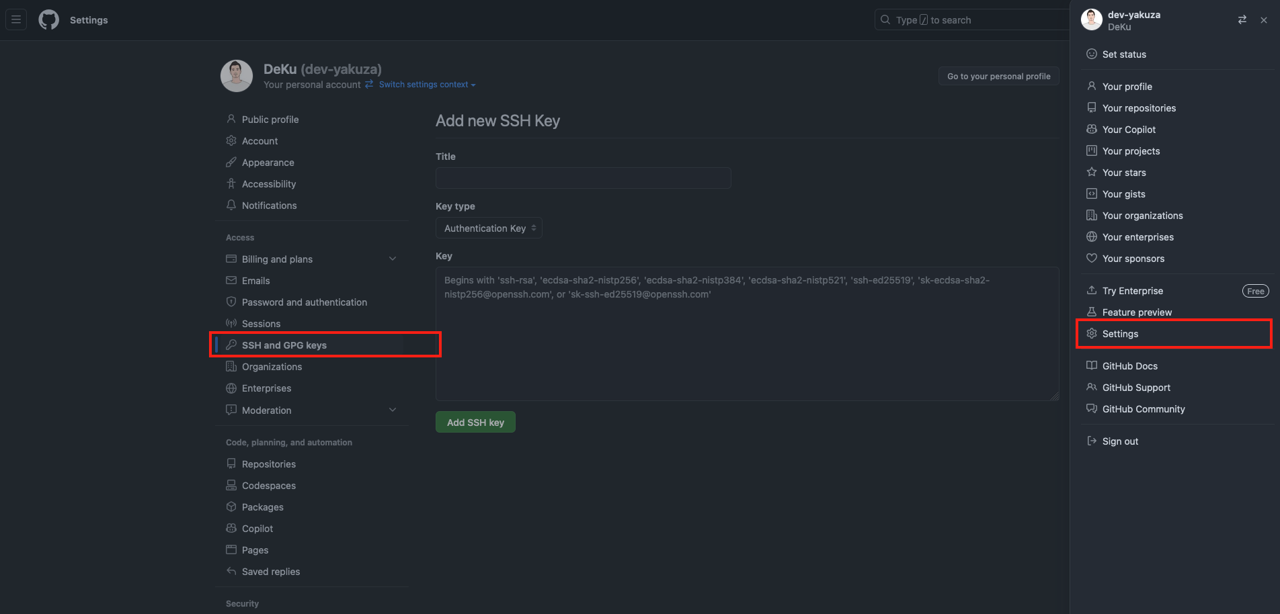Click the Packages icon in the sidebar
1280x614 pixels.
(231, 507)
